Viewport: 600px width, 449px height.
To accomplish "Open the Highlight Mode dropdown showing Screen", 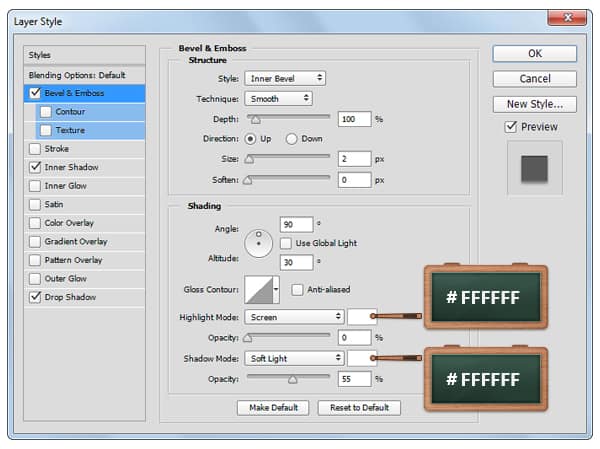I will click(295, 317).
